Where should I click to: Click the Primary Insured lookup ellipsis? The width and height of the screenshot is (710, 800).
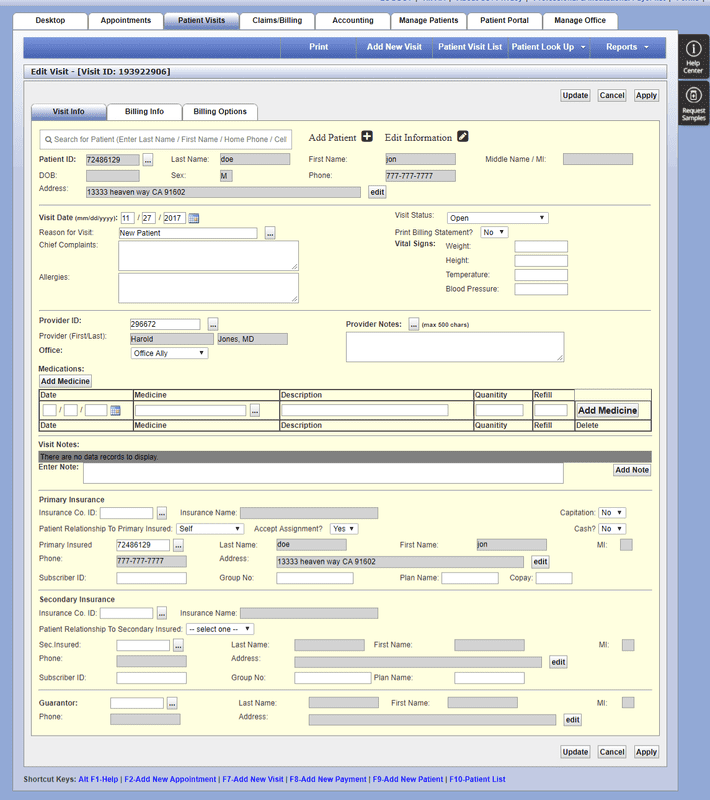178,545
